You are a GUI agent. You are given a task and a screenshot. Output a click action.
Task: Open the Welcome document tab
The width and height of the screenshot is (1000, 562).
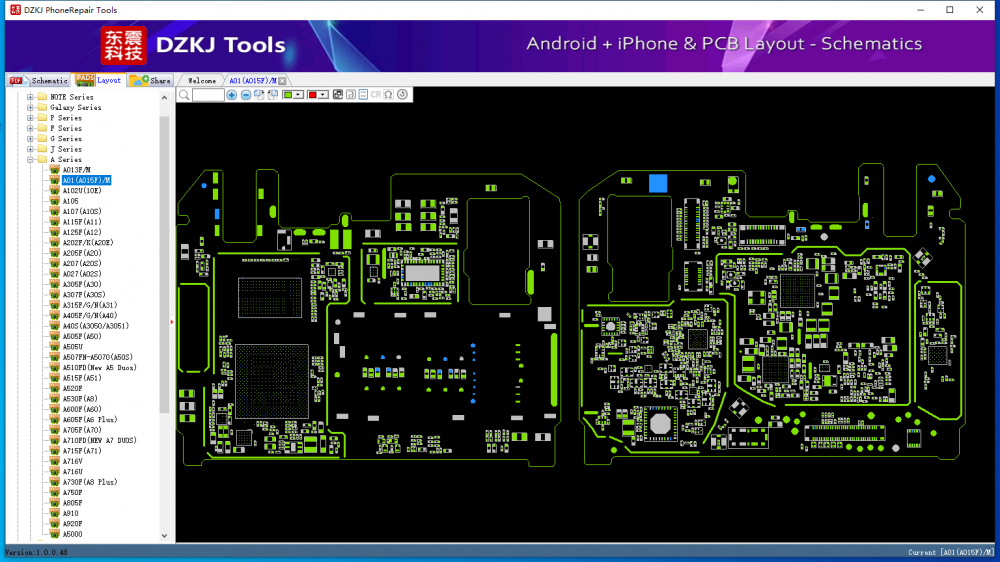pyautogui.click(x=202, y=81)
